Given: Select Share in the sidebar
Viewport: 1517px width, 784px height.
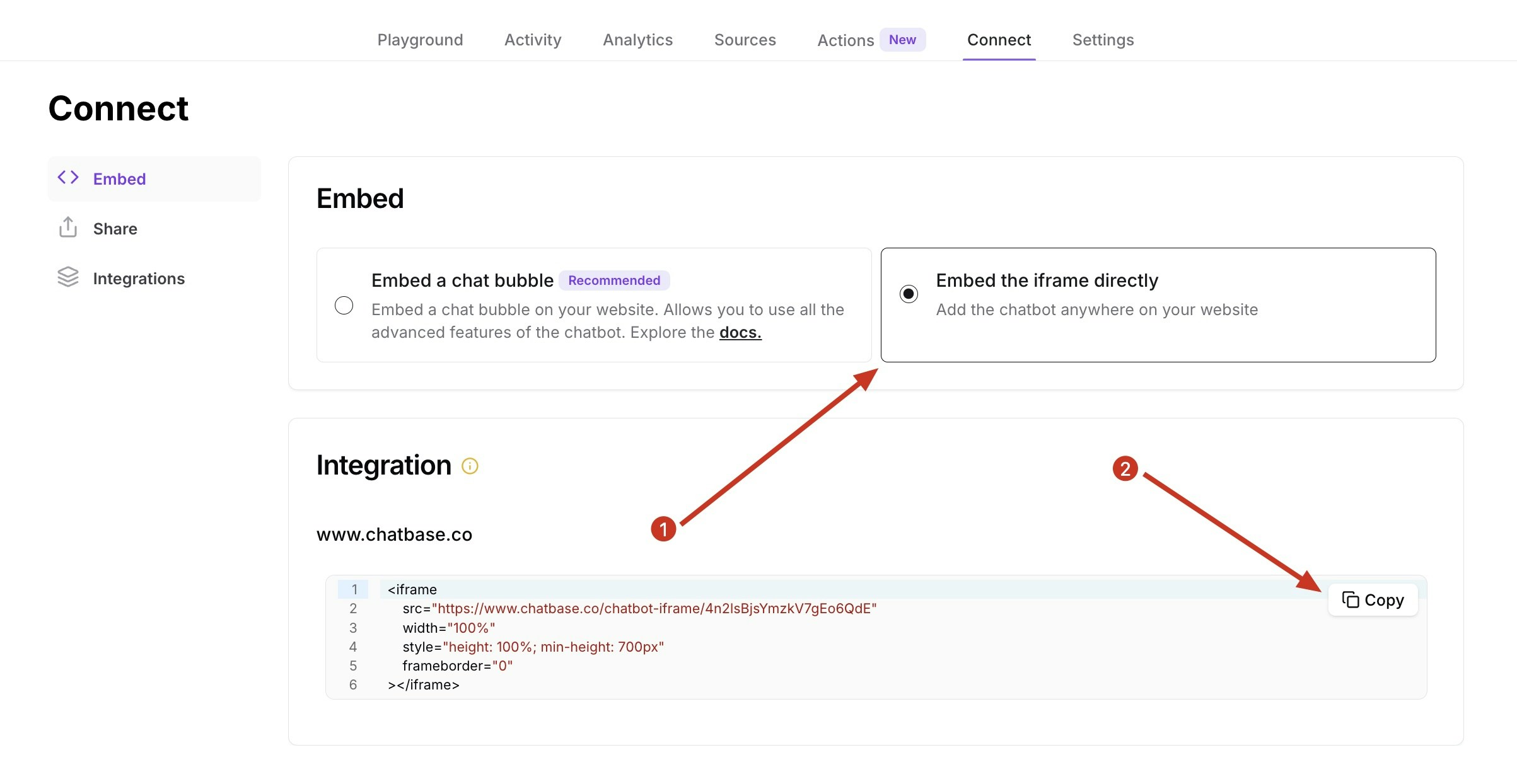Looking at the screenshot, I should pos(115,229).
